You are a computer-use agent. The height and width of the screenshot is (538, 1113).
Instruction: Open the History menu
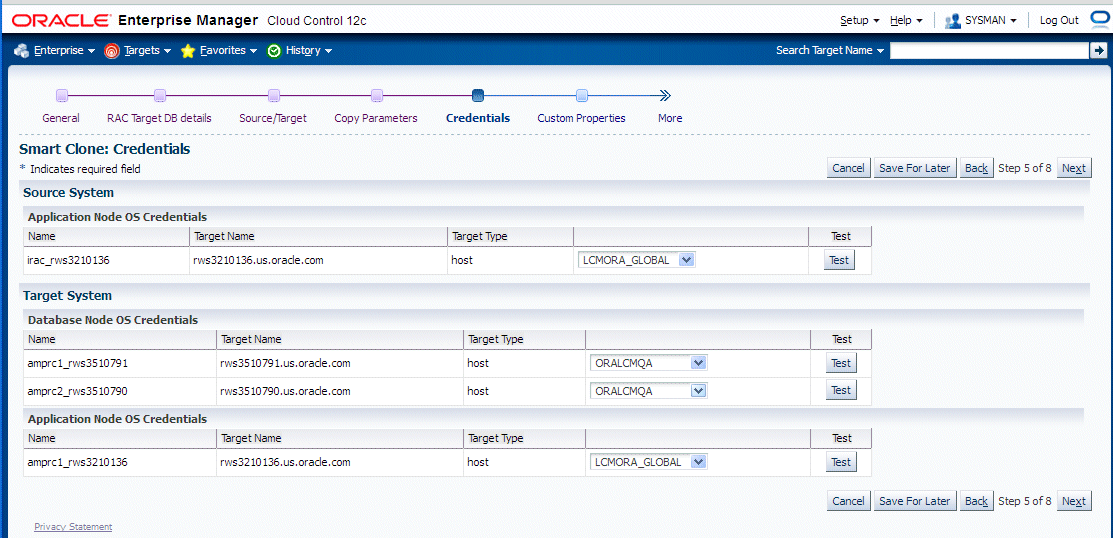click(x=309, y=50)
